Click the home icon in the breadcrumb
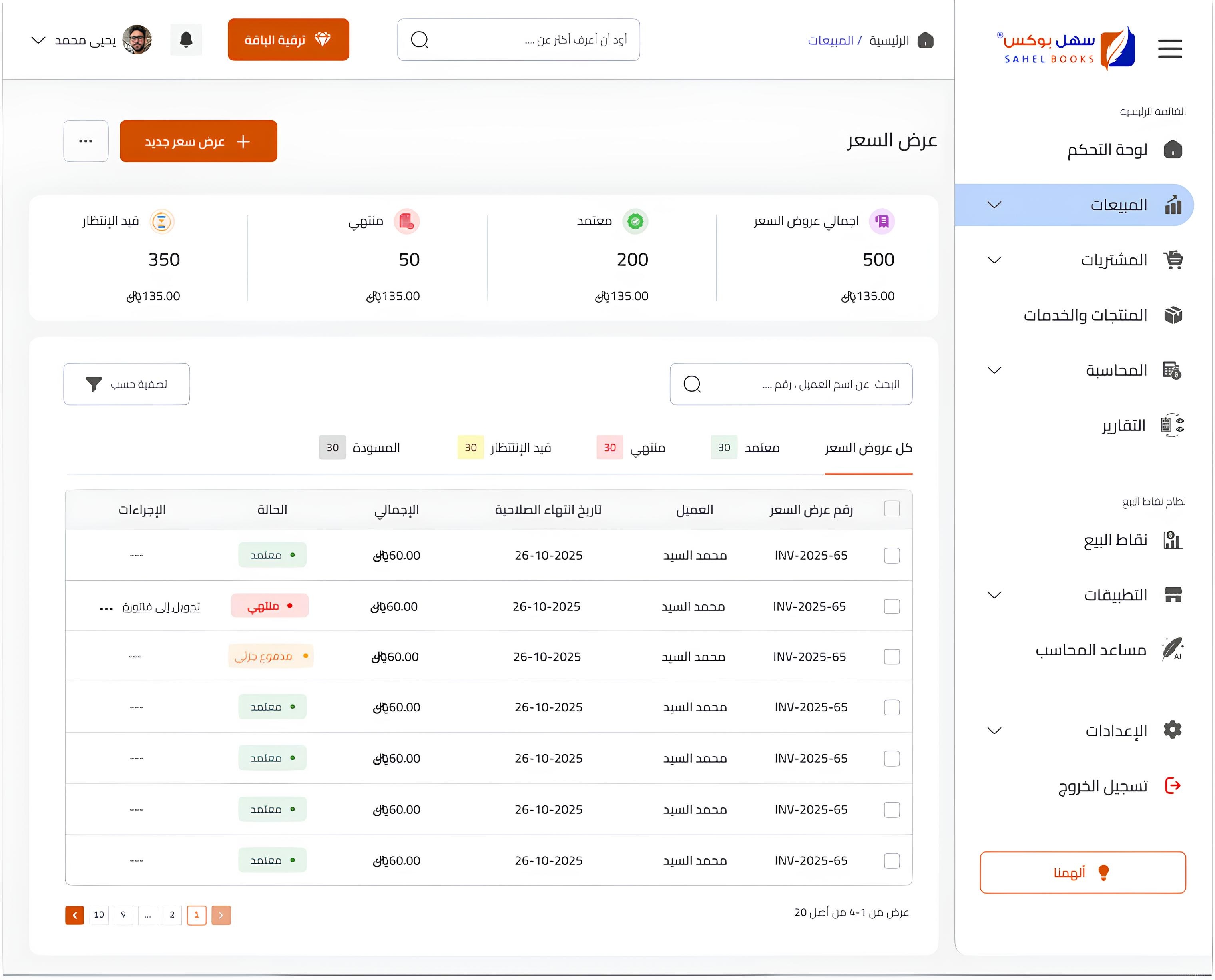The width and height of the screenshot is (1215, 980). tap(926, 40)
